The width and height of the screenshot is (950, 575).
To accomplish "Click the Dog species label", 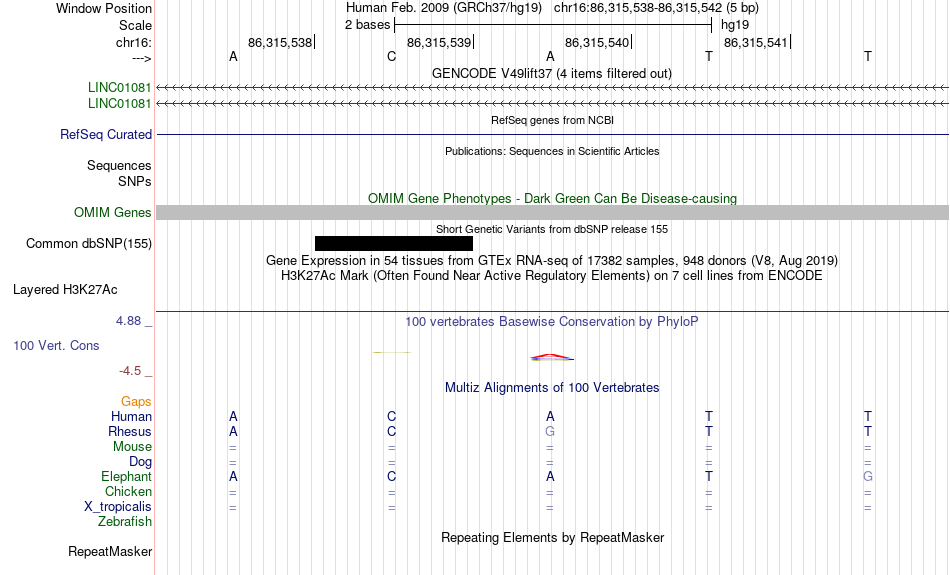I will click(140, 462).
